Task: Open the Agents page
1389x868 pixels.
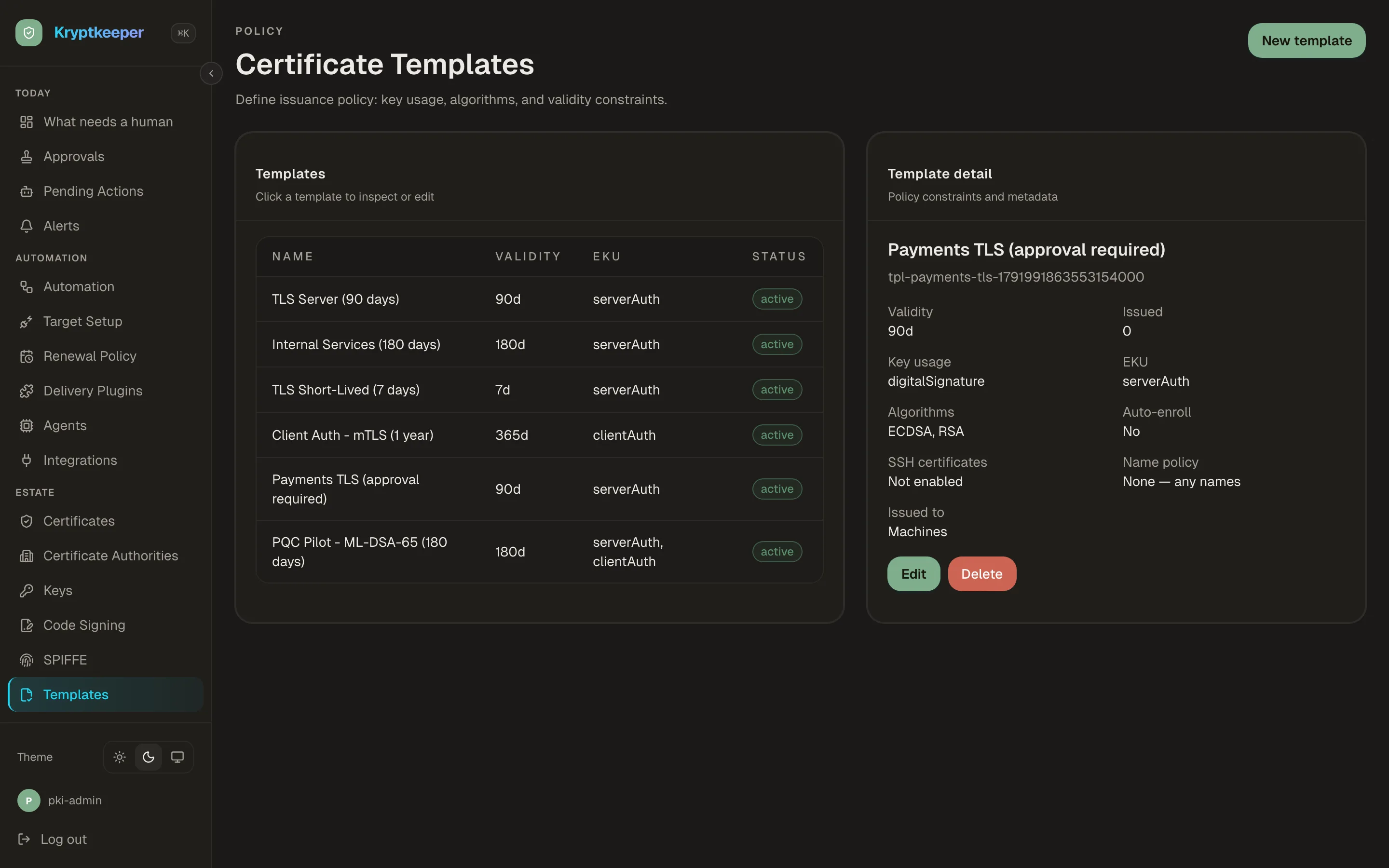Action: tap(106, 426)
